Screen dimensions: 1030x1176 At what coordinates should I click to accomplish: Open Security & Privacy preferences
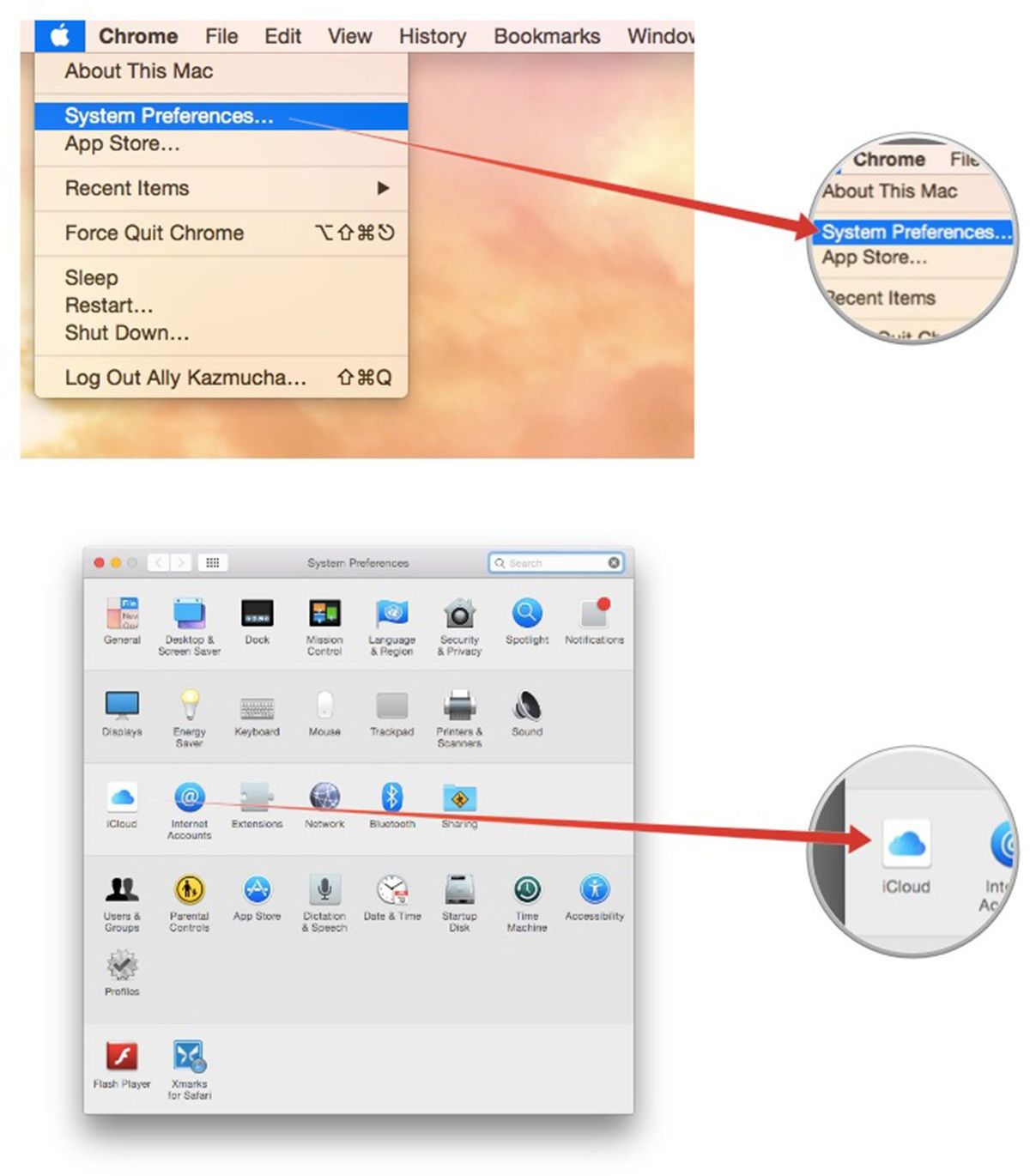[459, 615]
